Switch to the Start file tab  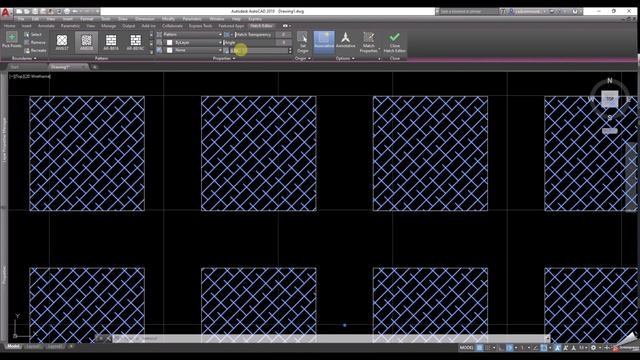point(15,67)
